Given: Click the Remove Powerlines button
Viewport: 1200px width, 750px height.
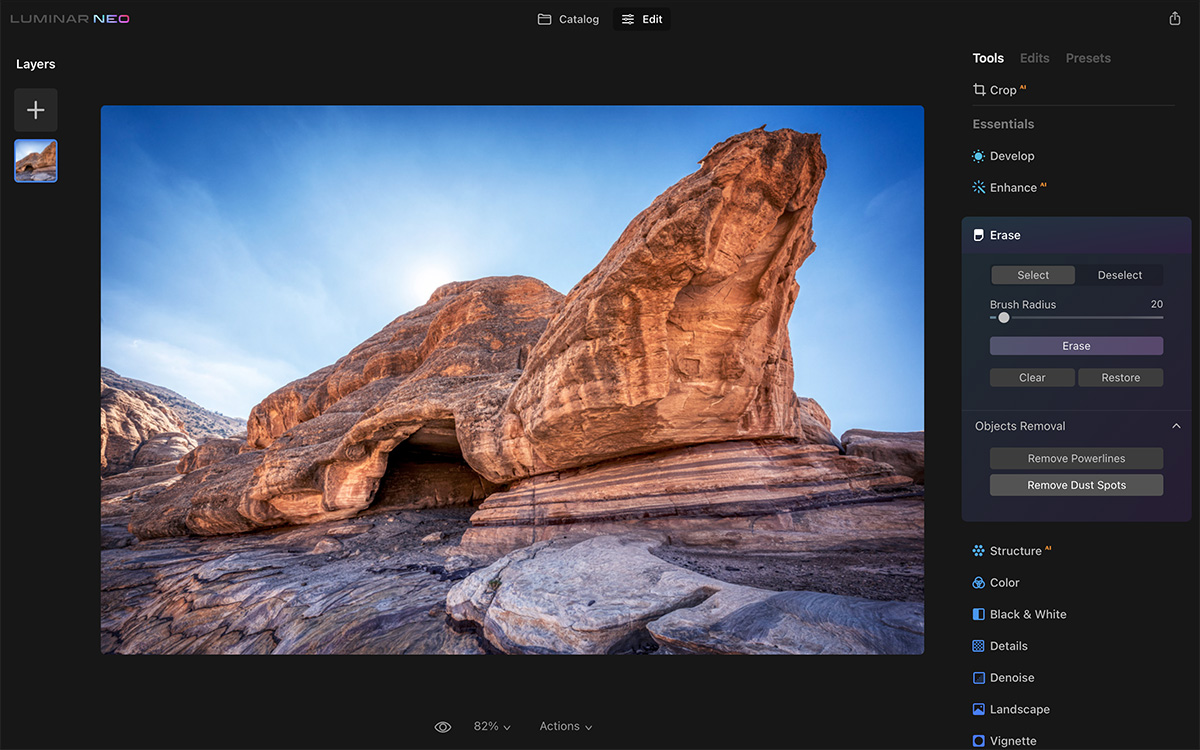Looking at the screenshot, I should [1076, 459].
